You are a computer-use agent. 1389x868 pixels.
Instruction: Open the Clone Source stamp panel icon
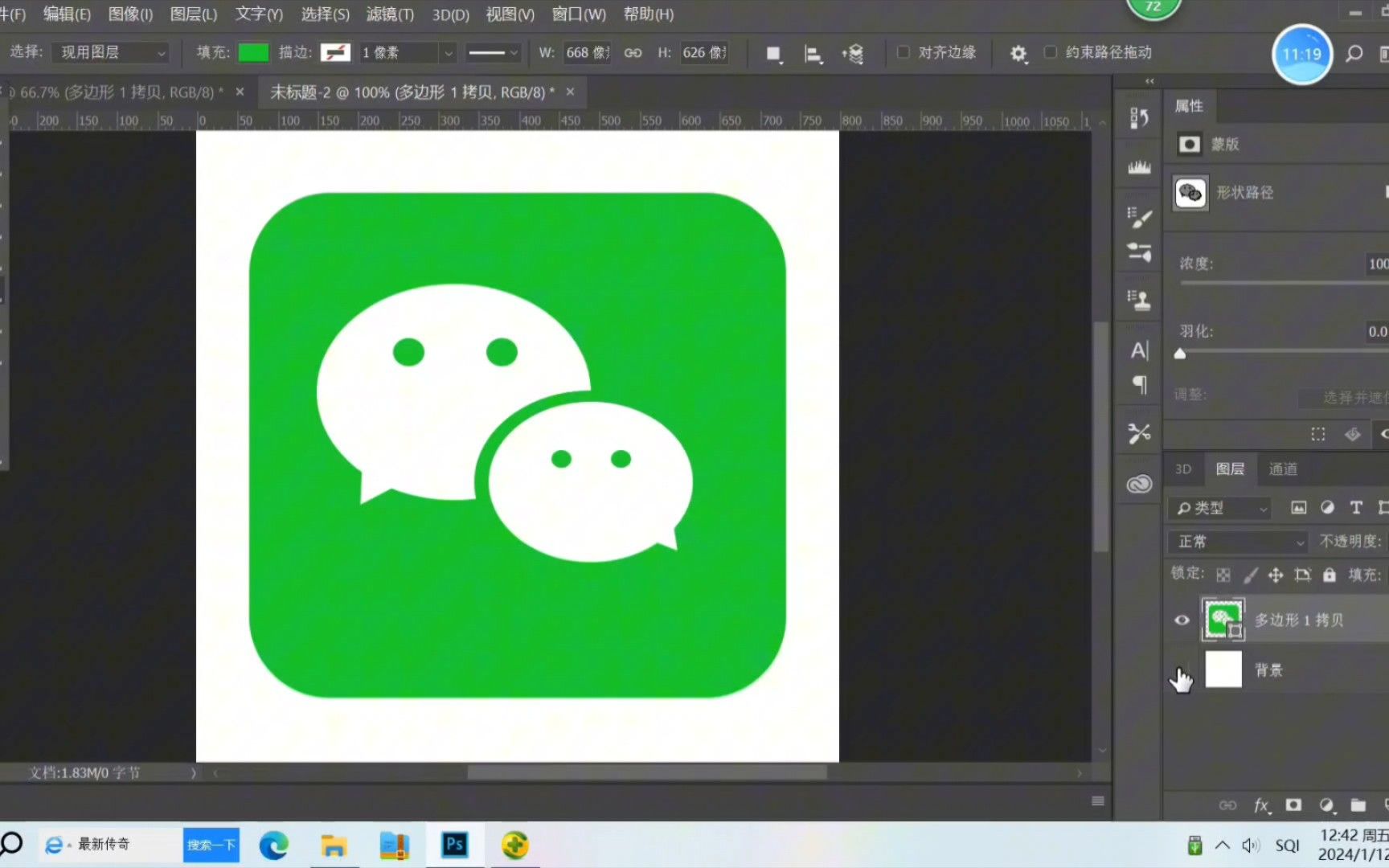coord(1139,301)
